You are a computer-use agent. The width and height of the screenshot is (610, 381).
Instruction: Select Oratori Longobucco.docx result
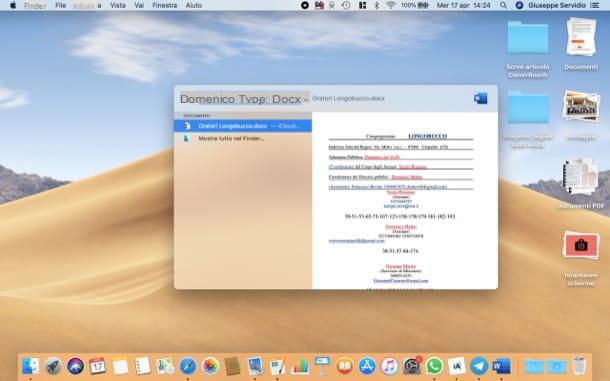(243, 126)
